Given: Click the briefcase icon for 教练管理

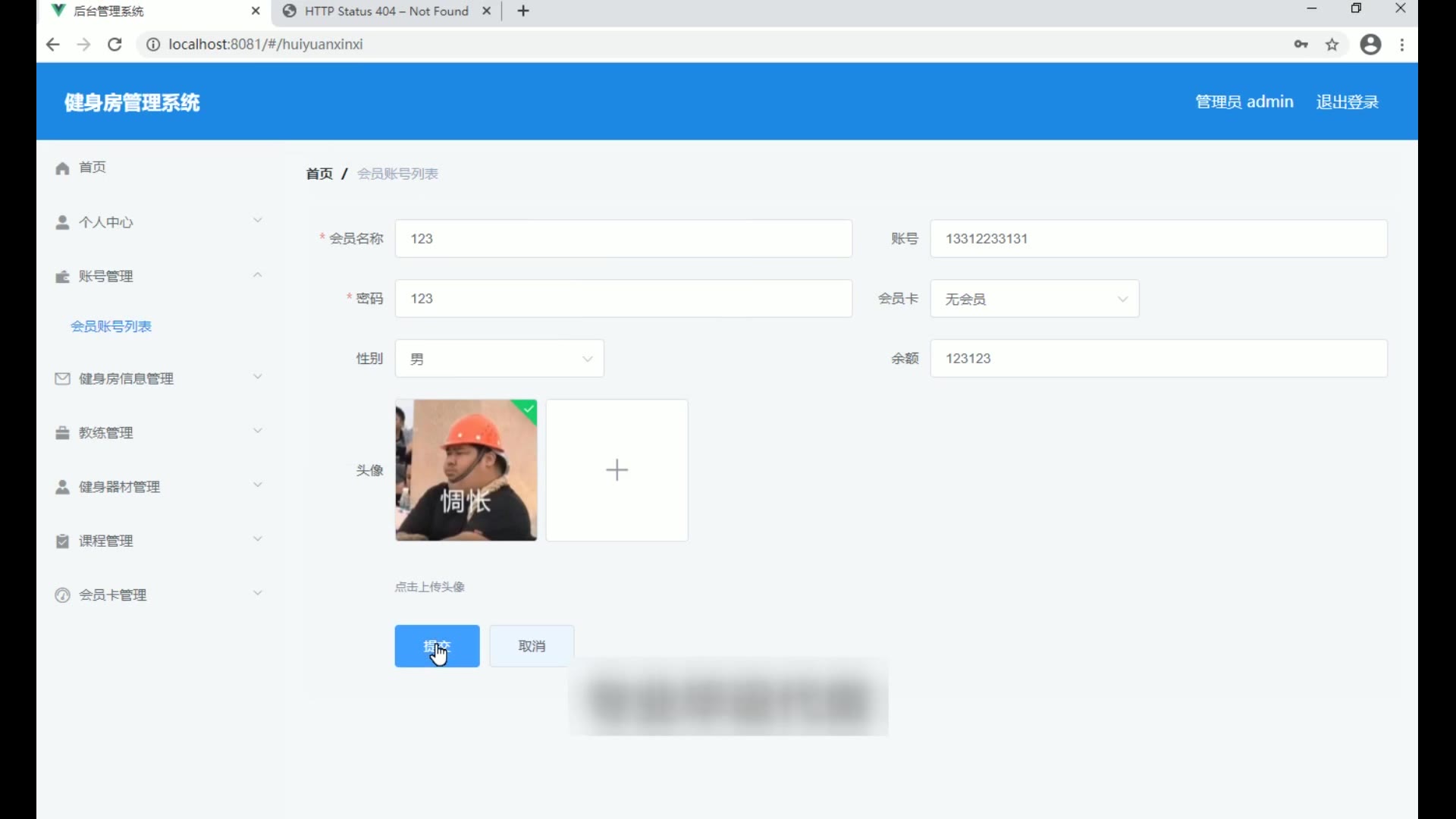Looking at the screenshot, I should (x=62, y=433).
